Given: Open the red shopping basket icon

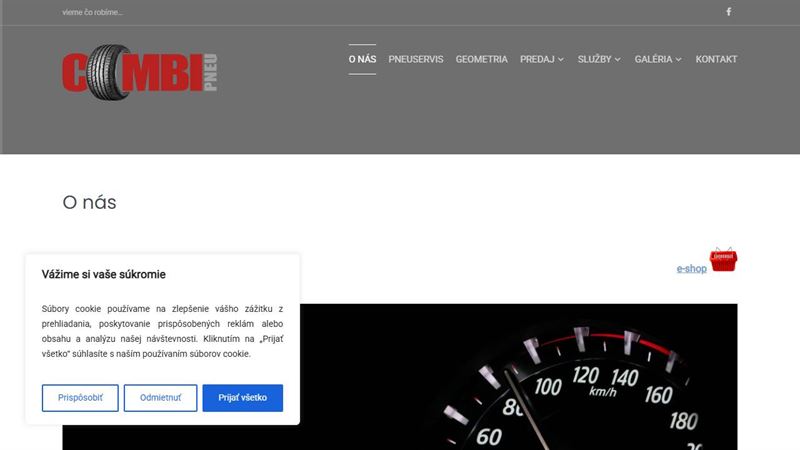Looking at the screenshot, I should pyautogui.click(x=723, y=260).
